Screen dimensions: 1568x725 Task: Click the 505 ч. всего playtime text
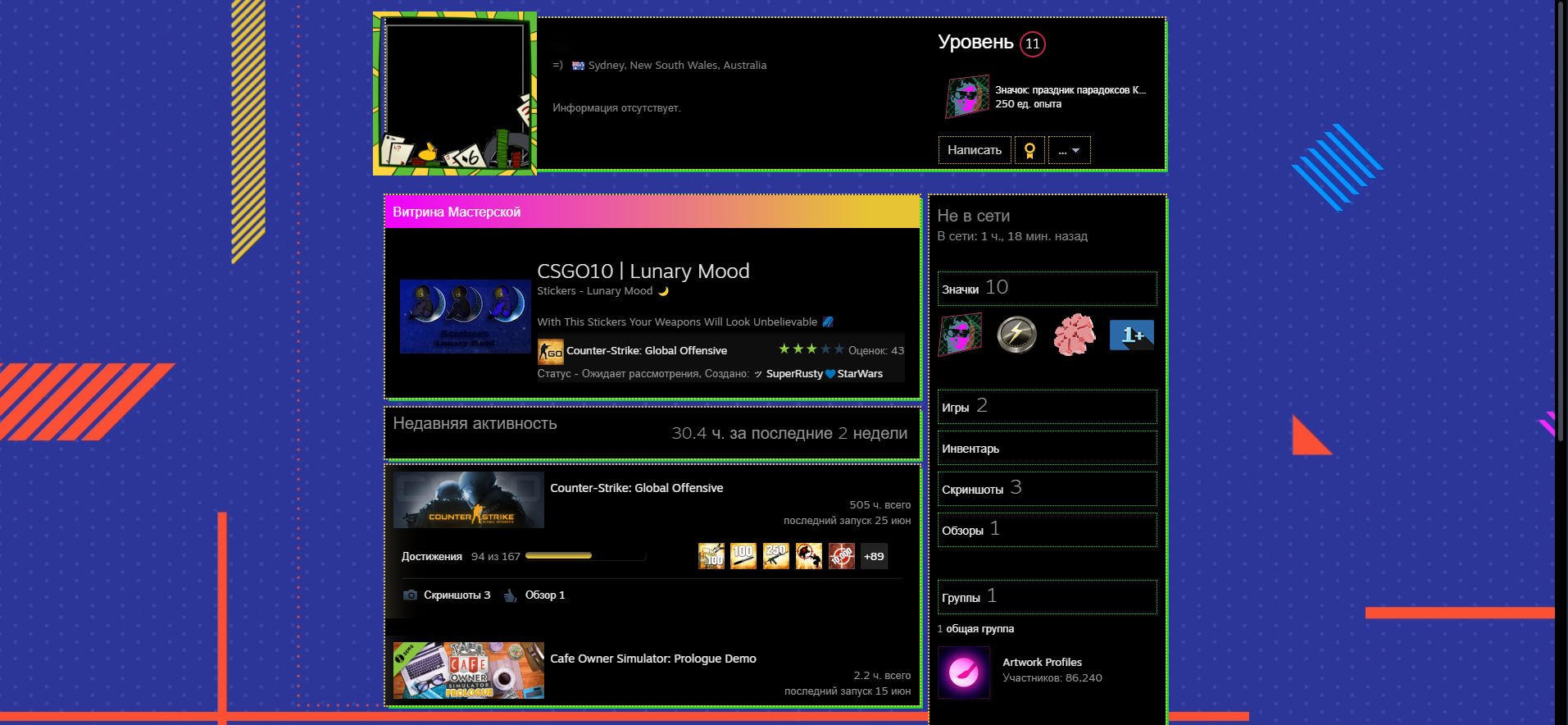(x=880, y=505)
